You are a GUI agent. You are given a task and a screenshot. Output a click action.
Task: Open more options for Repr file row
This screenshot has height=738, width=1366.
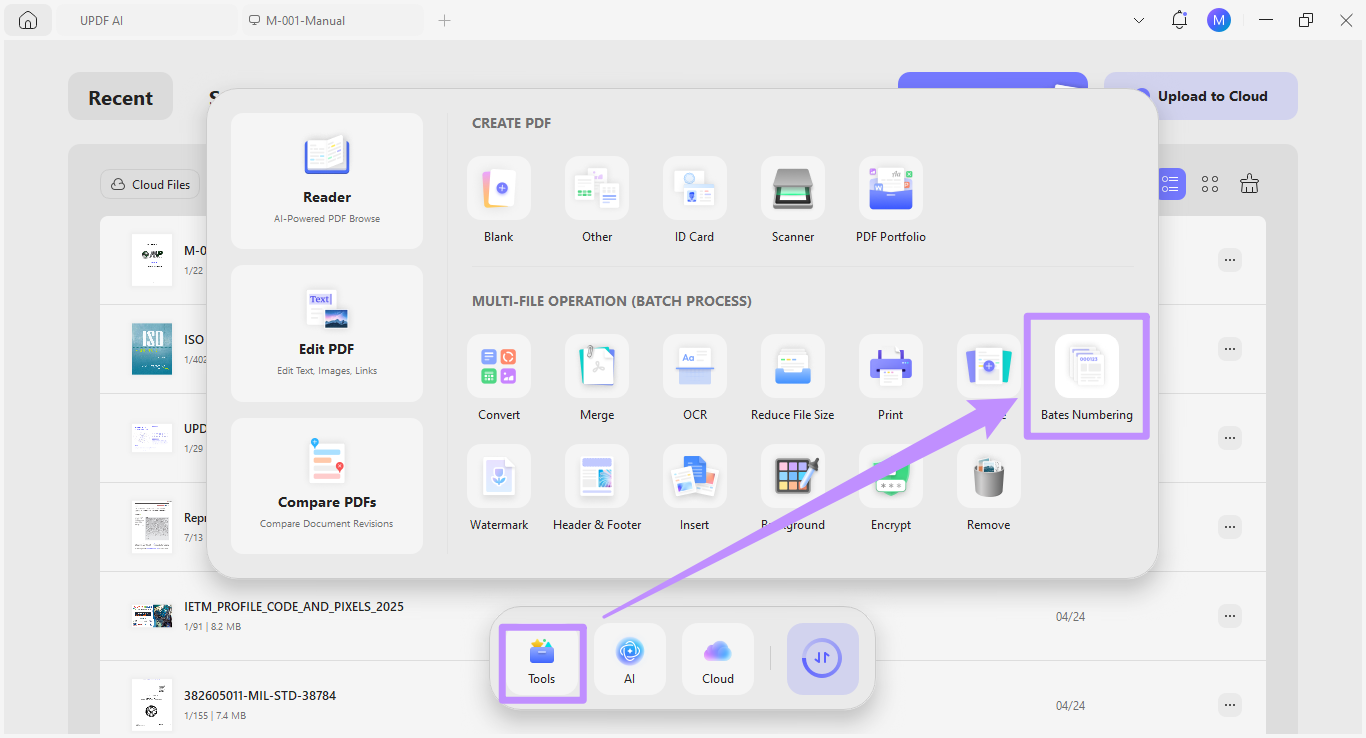(x=1230, y=527)
